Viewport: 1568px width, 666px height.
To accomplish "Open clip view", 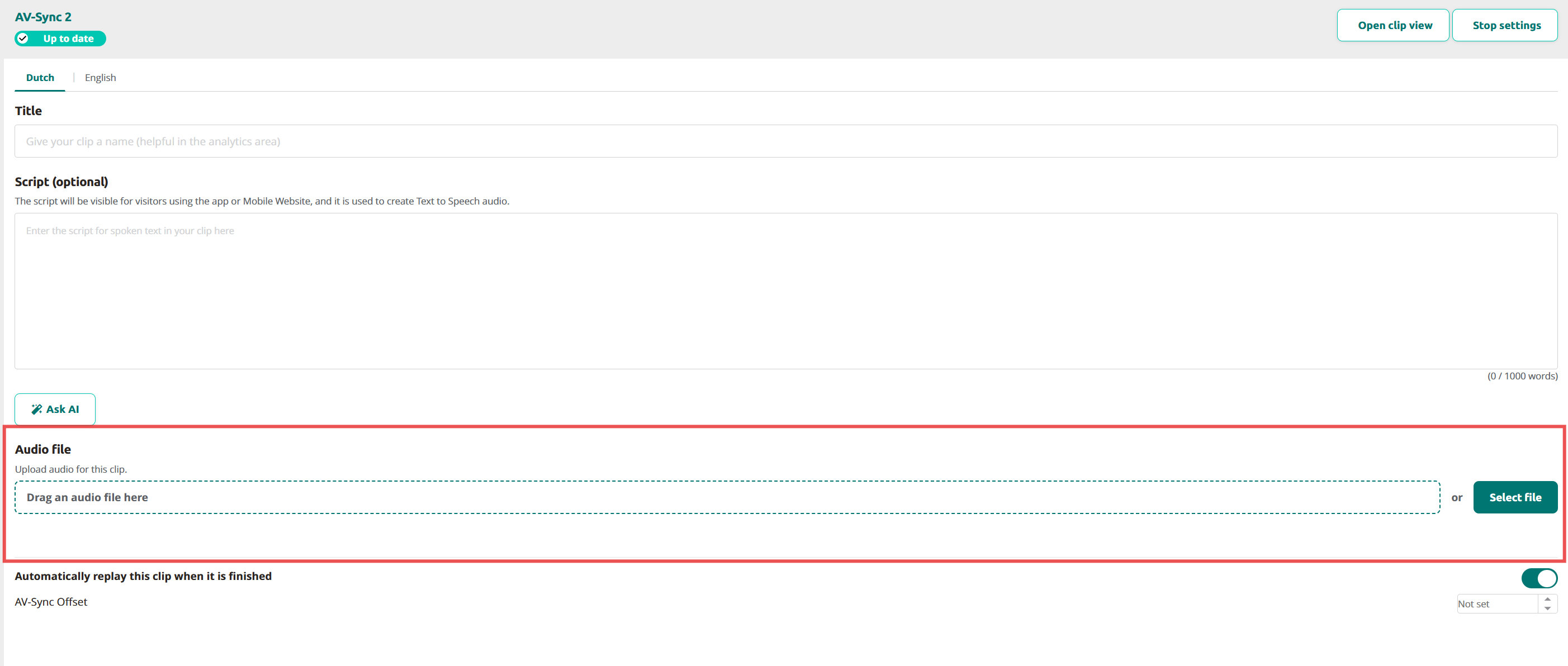I will [1392, 26].
